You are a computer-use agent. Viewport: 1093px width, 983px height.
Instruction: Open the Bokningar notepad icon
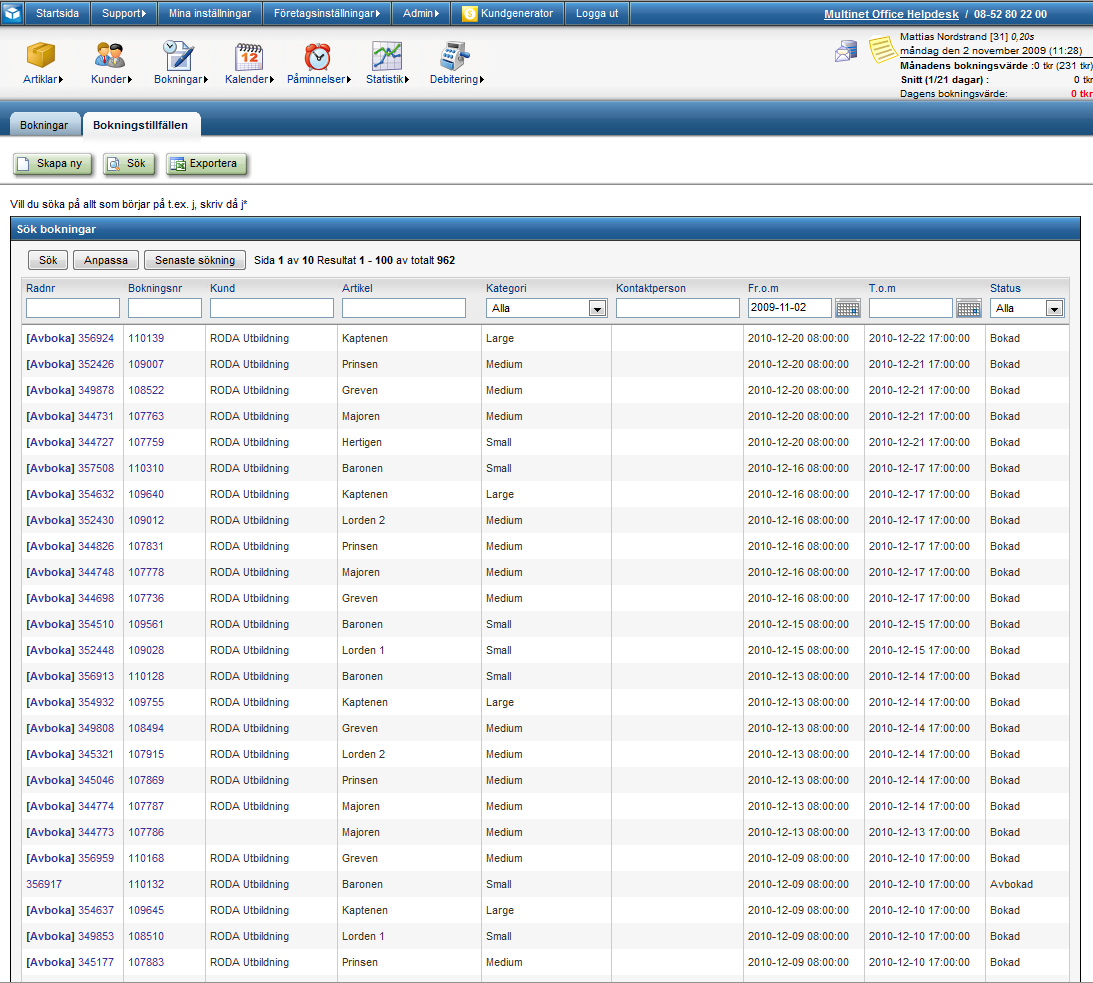(179, 54)
